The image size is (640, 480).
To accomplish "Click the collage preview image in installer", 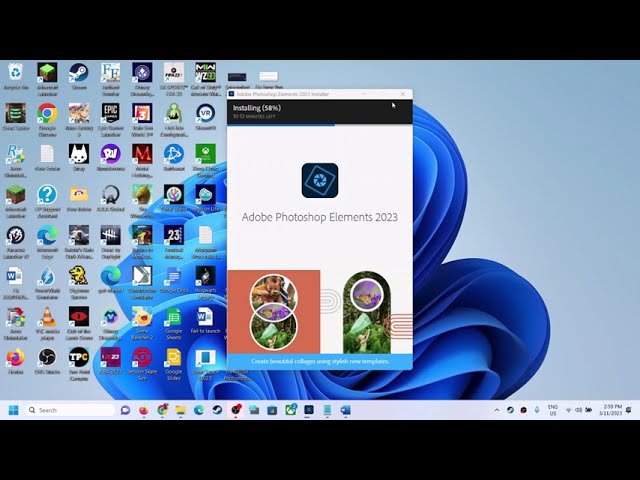I will pyautogui.click(x=320, y=312).
